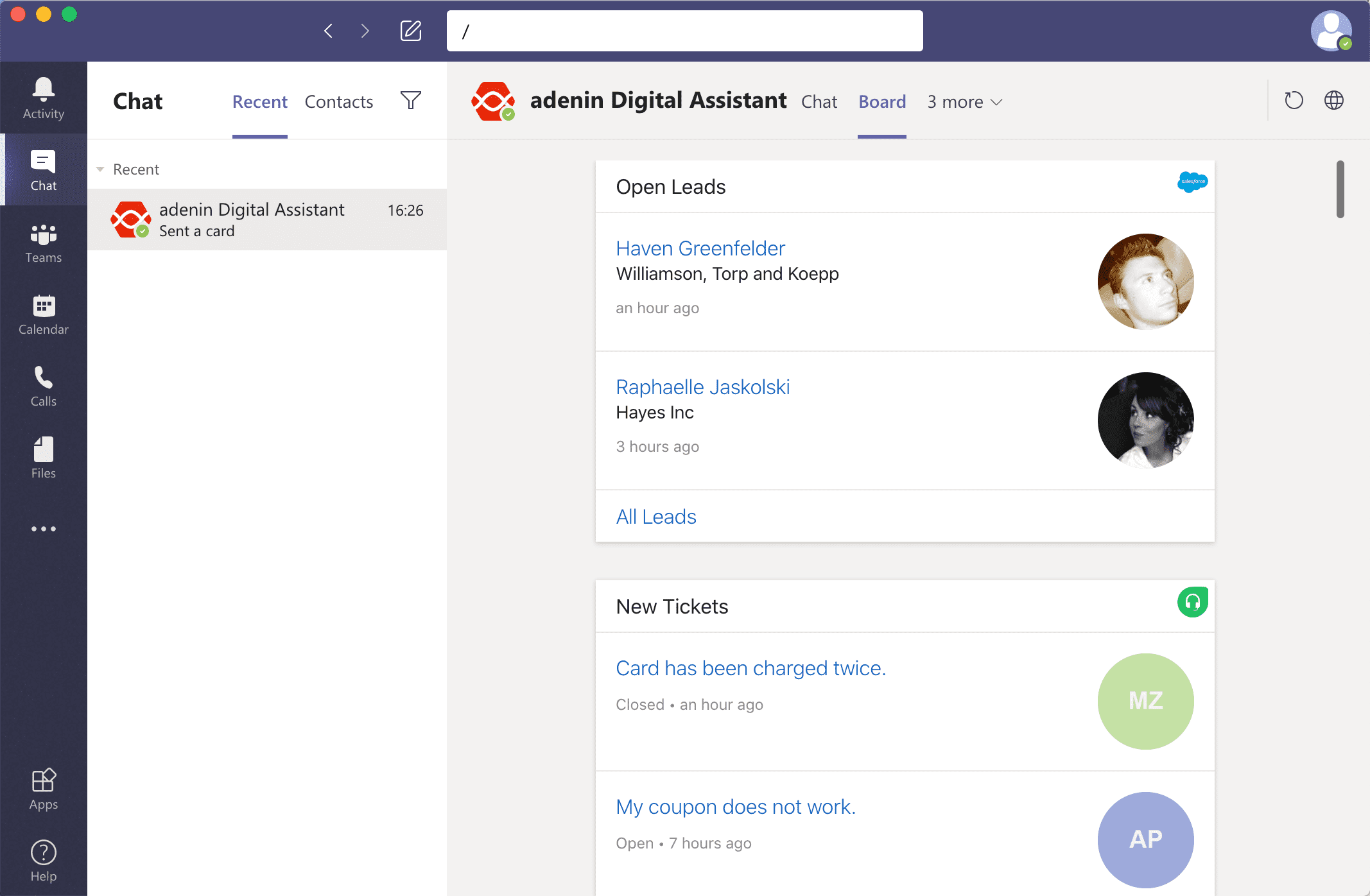
Task: Click the '3 hours ago' timestamp
Action: pos(657,447)
